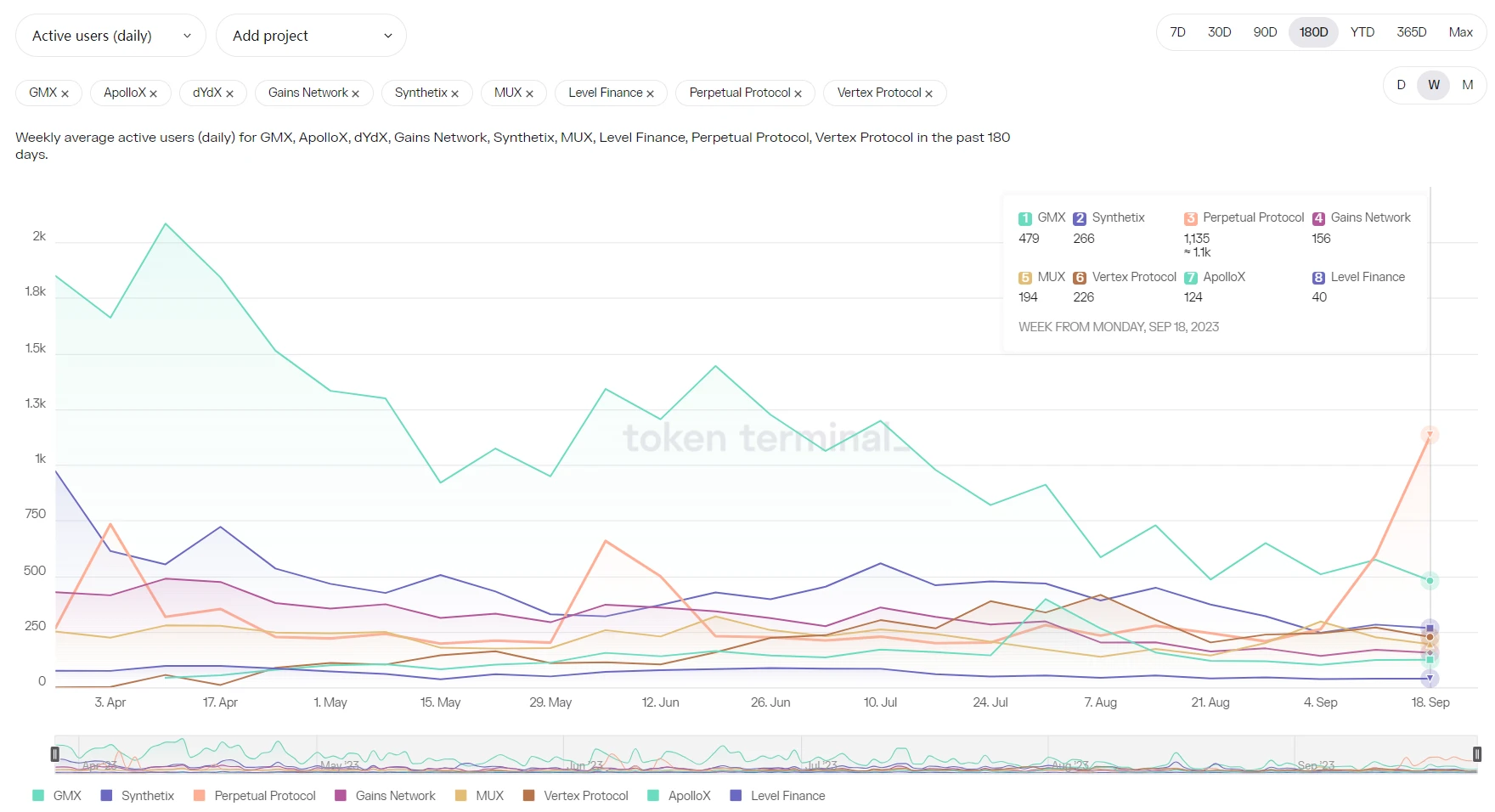The height and width of the screenshot is (812, 1495).
Task: Click 'WEEK FROM MONDAY, SEP 18, 2023' tooltip text
Action: pyautogui.click(x=1119, y=327)
